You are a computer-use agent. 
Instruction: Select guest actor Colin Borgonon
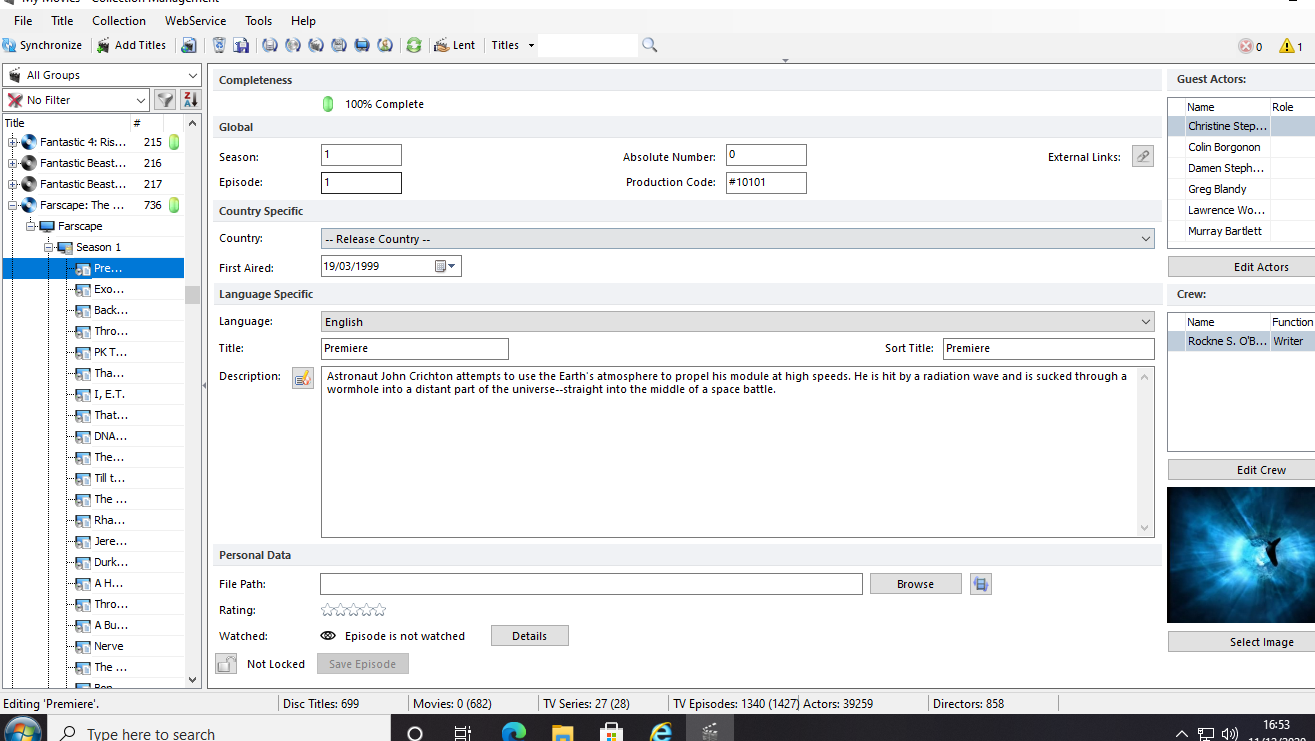pos(1224,147)
